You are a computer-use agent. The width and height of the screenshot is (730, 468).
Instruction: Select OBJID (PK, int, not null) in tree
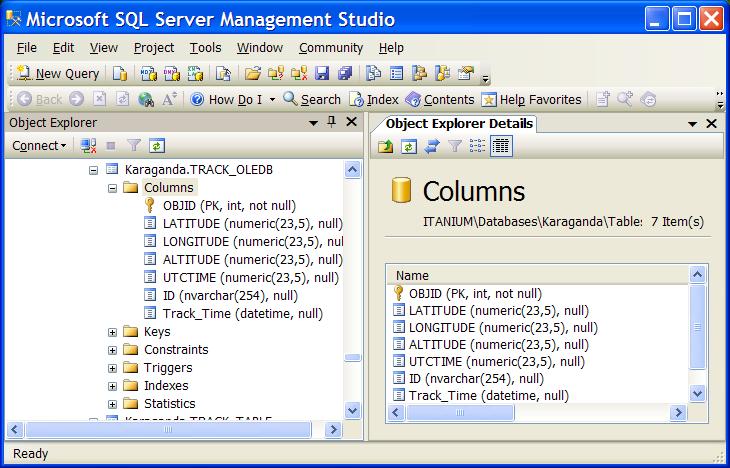(229, 206)
